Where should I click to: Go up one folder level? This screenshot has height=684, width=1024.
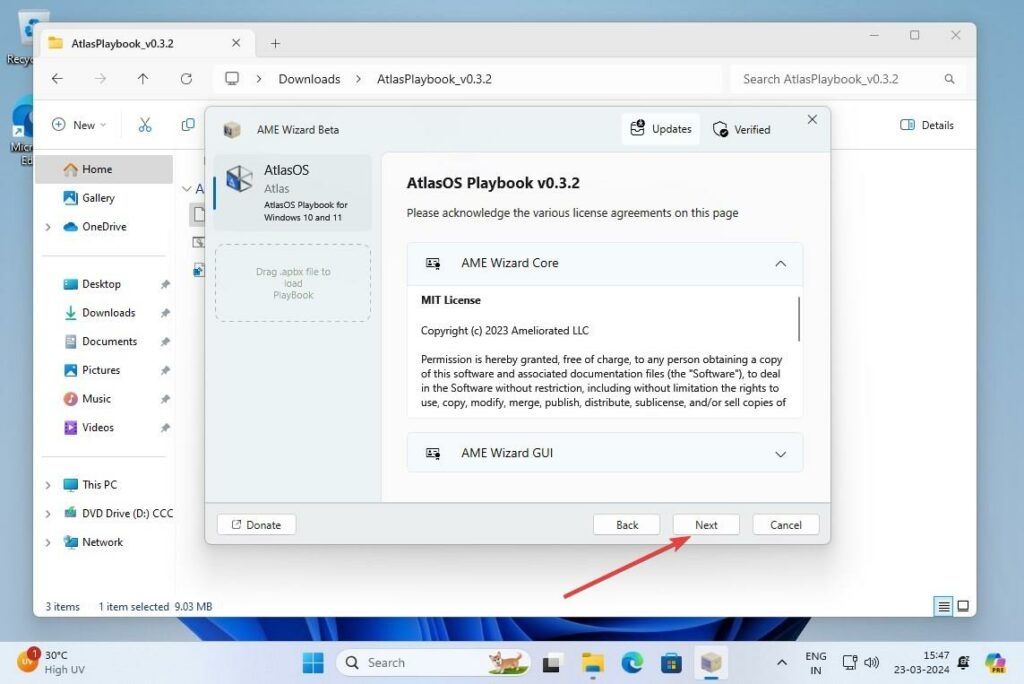tap(143, 79)
